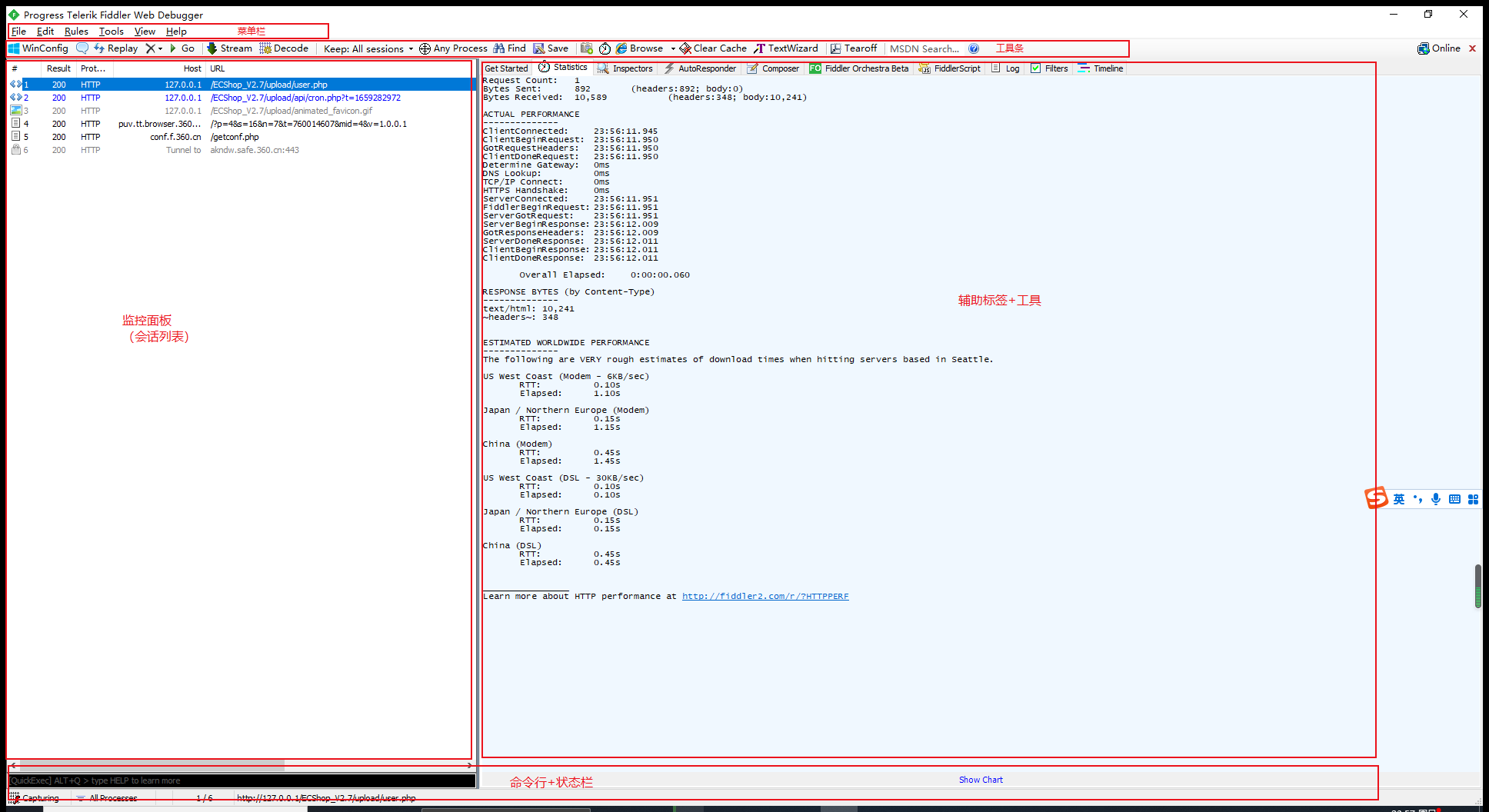Open the Log tab
The width and height of the screenshot is (1489, 812).
coord(1005,68)
